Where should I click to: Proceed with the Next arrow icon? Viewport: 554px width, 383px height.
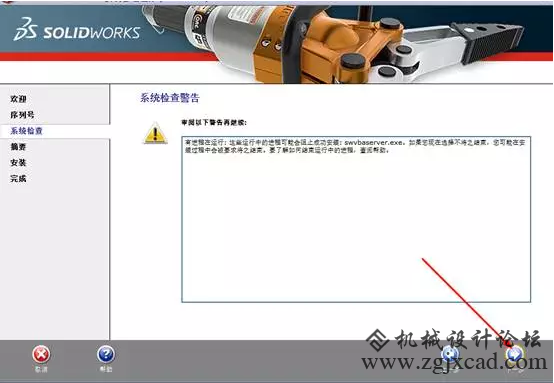tap(514, 353)
